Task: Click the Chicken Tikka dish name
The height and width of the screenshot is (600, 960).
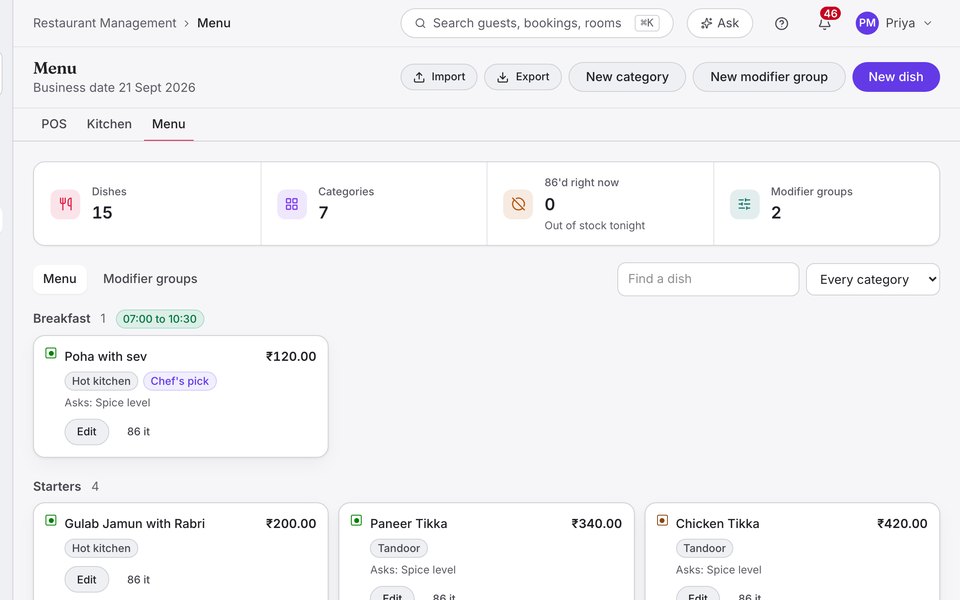Action: (x=718, y=523)
